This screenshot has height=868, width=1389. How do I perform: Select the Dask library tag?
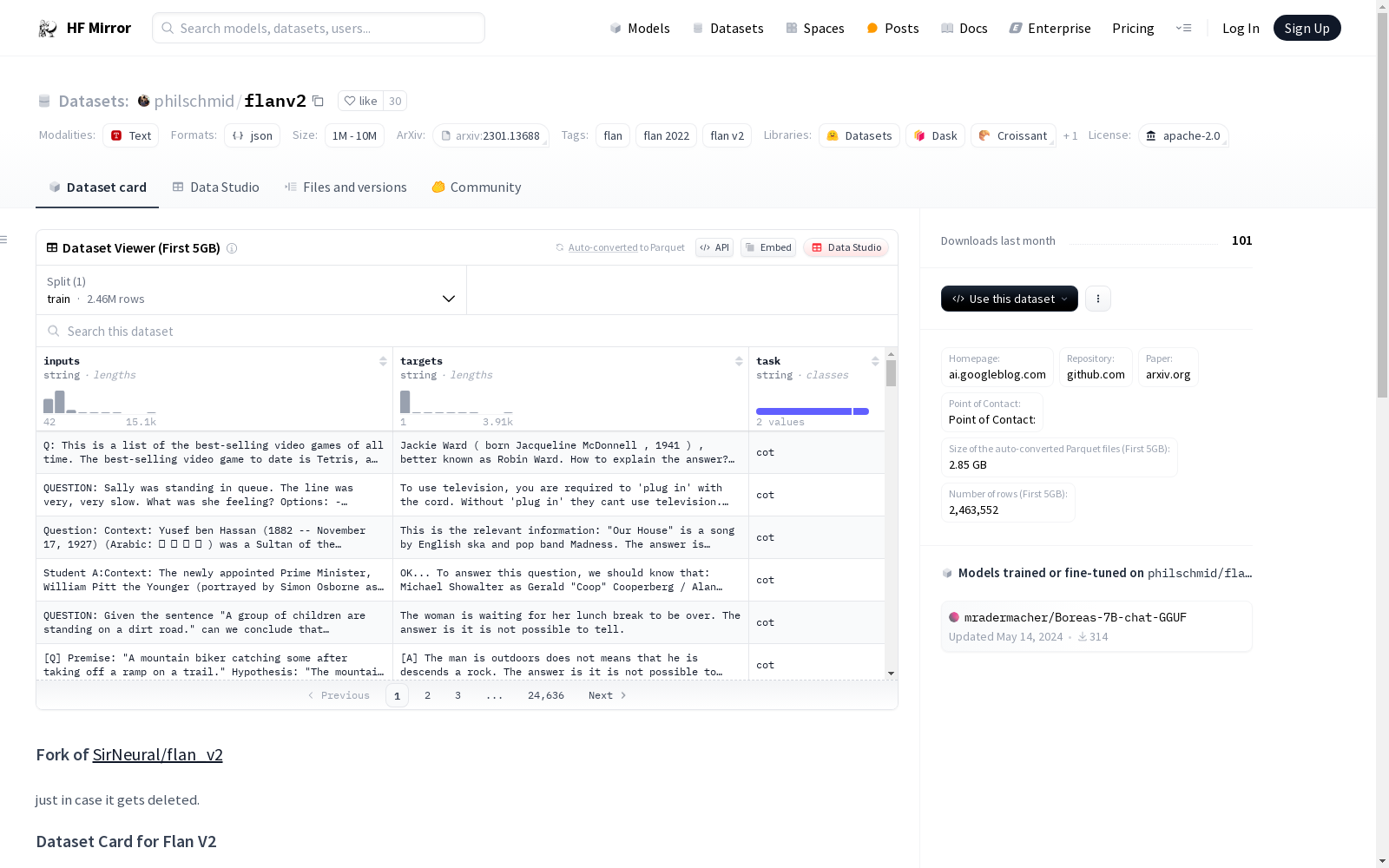(x=935, y=135)
